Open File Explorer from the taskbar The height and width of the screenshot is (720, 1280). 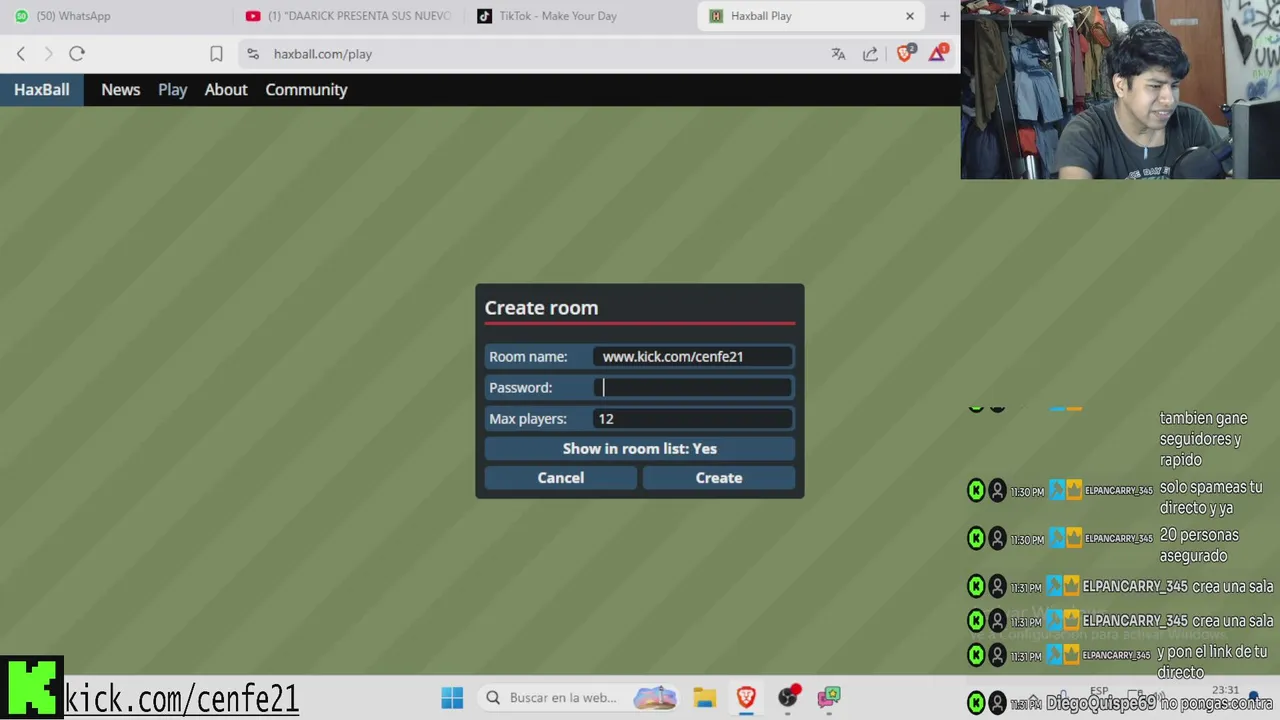705,698
